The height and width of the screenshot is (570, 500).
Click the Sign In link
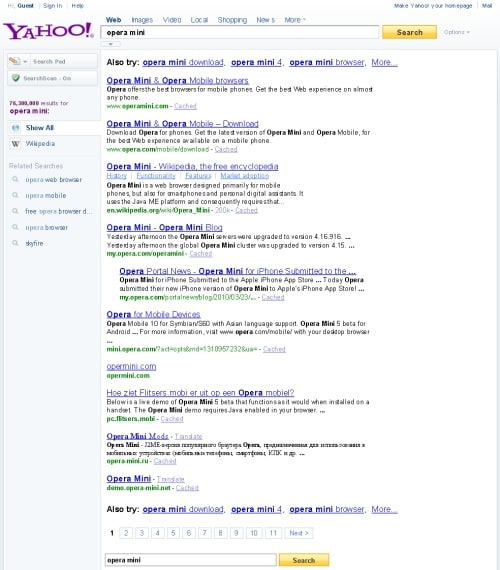pyautogui.click(x=52, y=5)
